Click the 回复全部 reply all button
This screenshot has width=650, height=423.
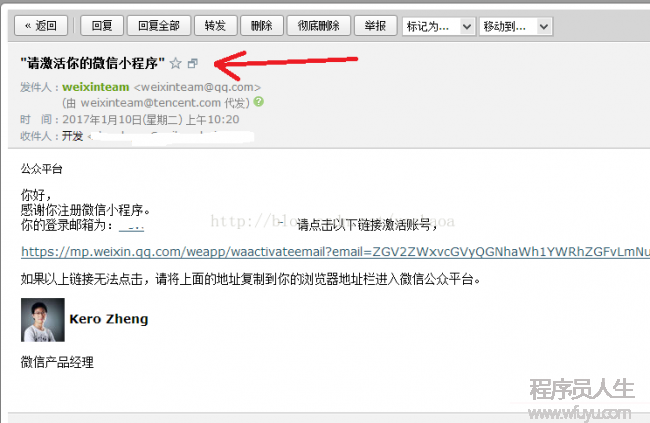pyautogui.click(x=159, y=26)
